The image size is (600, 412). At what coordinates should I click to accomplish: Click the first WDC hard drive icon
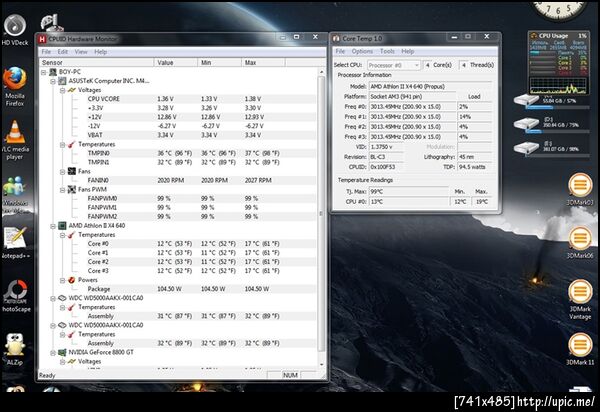point(62,298)
